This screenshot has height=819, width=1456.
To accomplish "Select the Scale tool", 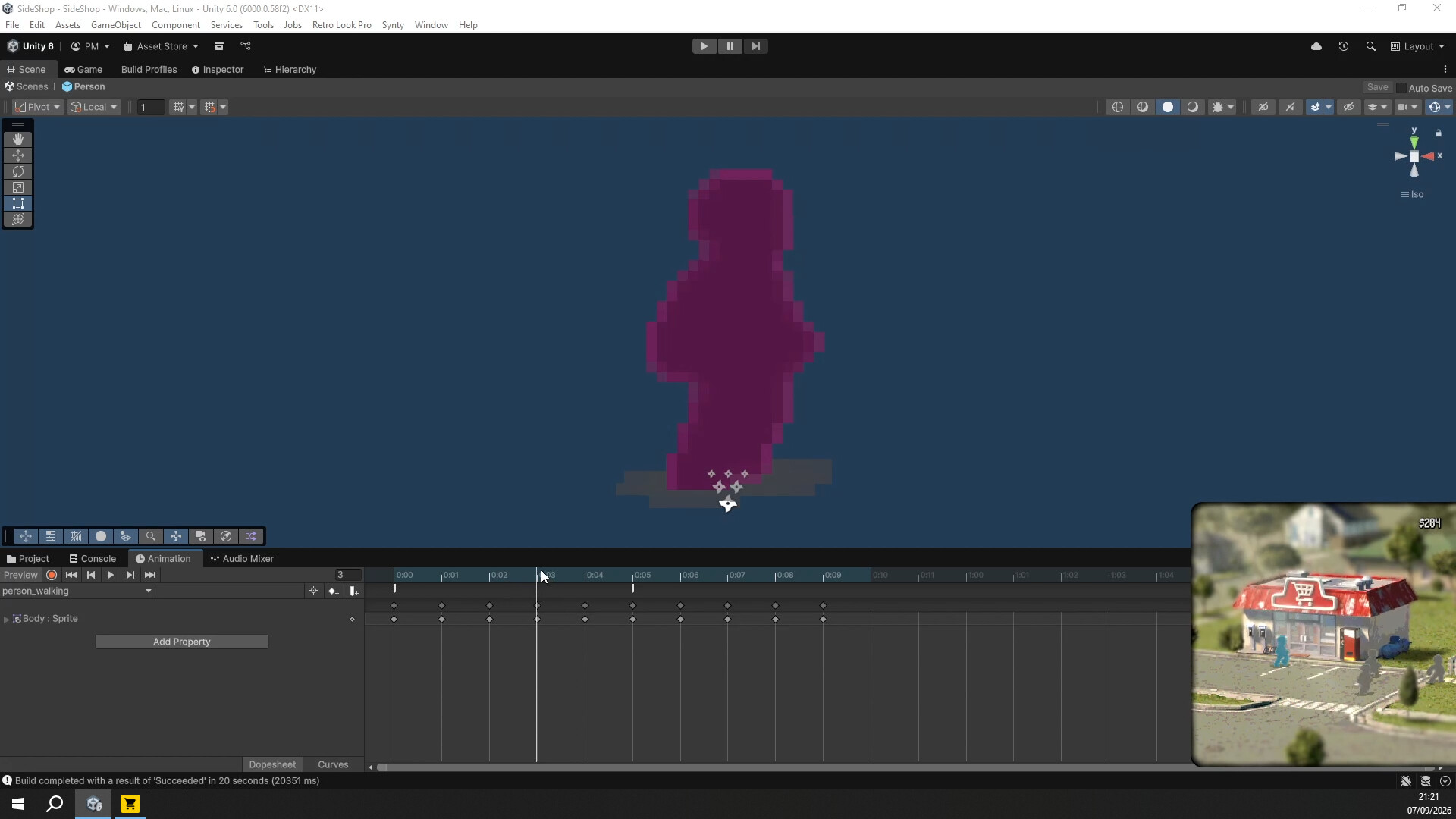I will click(18, 187).
